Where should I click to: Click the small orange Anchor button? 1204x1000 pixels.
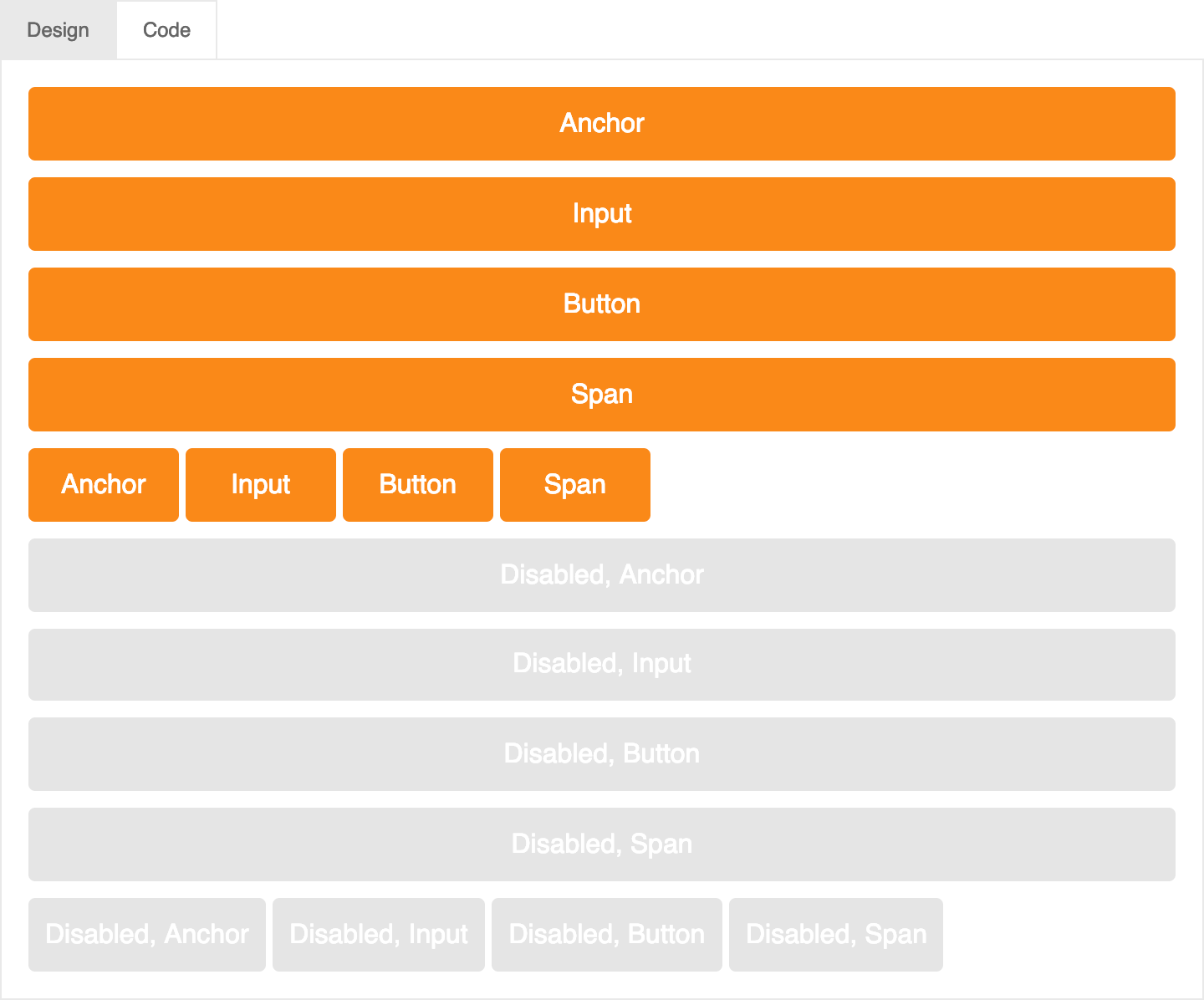tap(104, 485)
